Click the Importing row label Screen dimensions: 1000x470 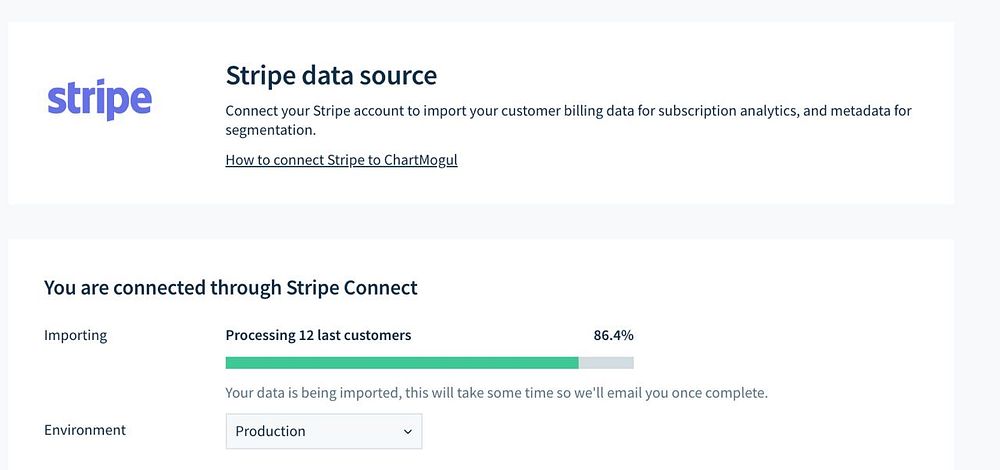tap(75, 335)
